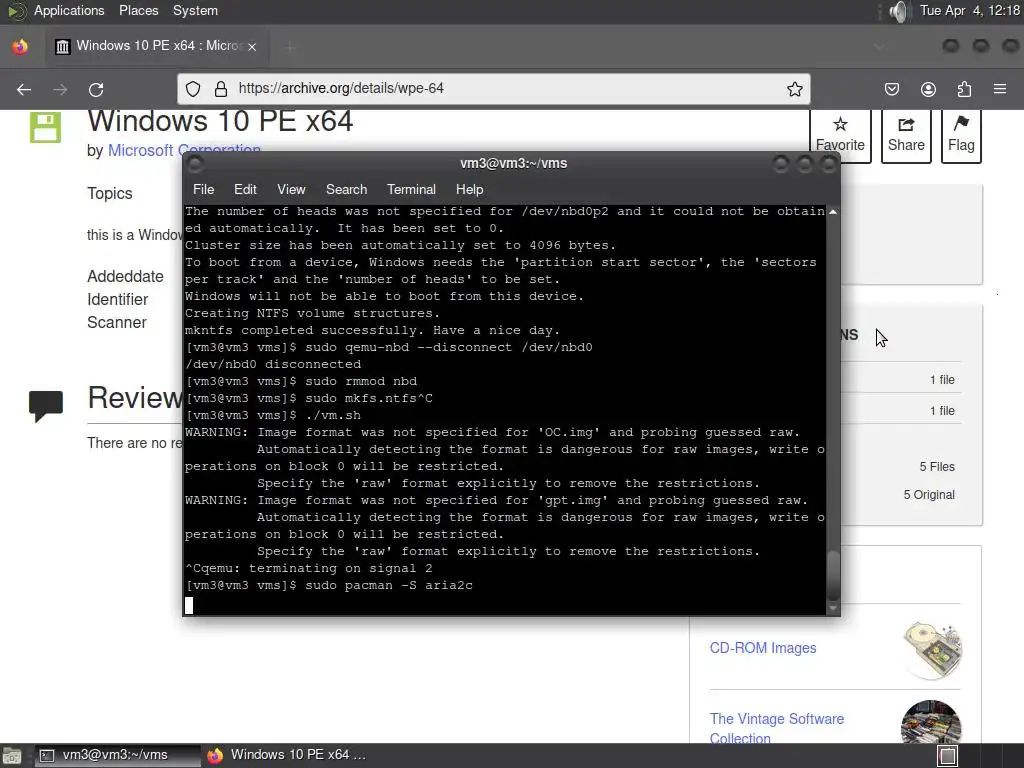Click the Firefox logo in the tab bar
The height and width of the screenshot is (768, 1024).
point(20,46)
